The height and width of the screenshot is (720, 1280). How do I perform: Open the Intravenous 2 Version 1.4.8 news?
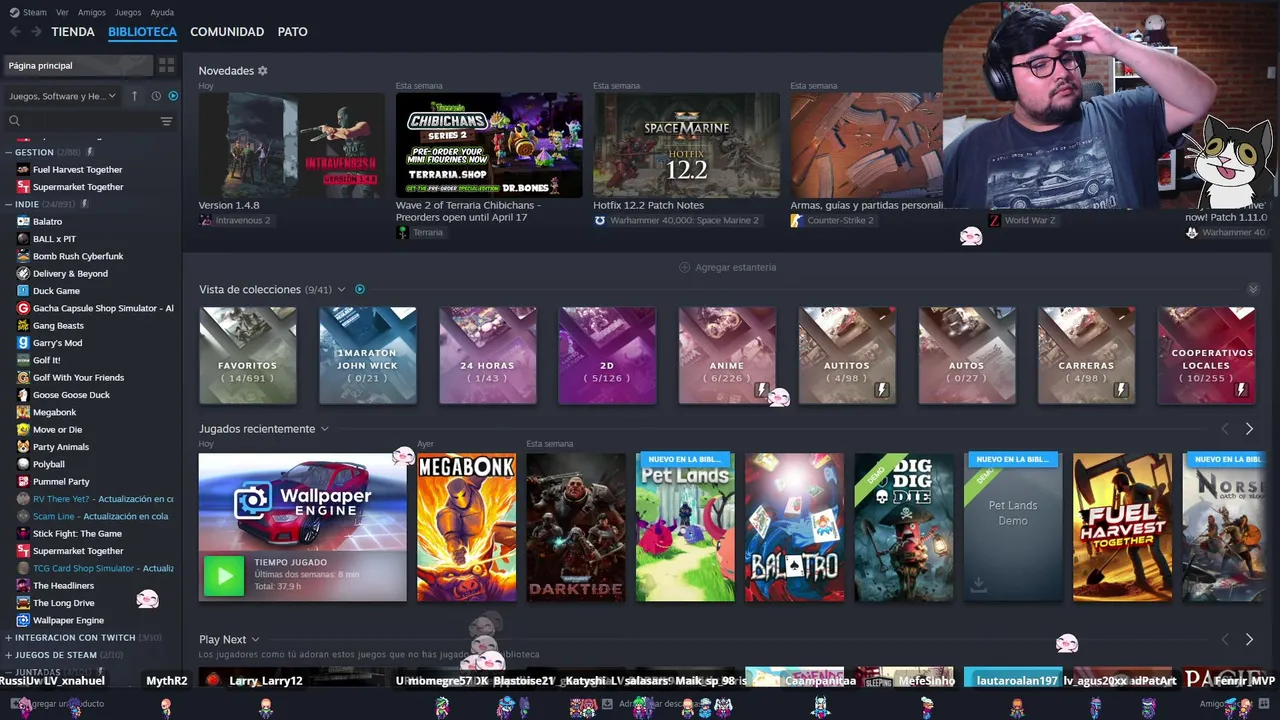coord(292,145)
